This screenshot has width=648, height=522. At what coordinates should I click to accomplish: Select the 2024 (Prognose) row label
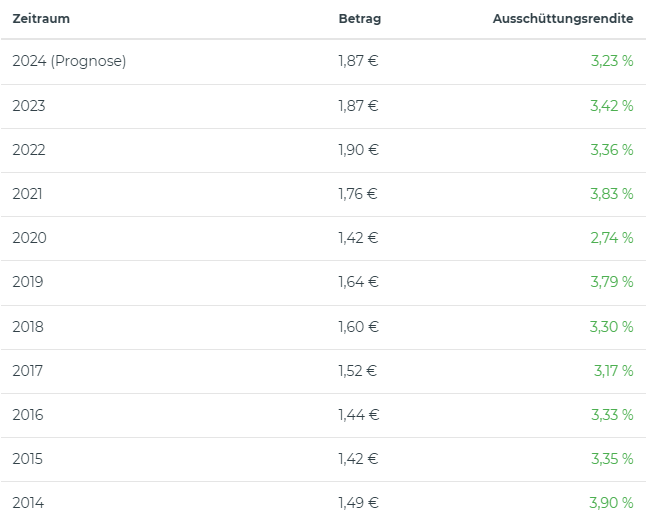[69, 62]
